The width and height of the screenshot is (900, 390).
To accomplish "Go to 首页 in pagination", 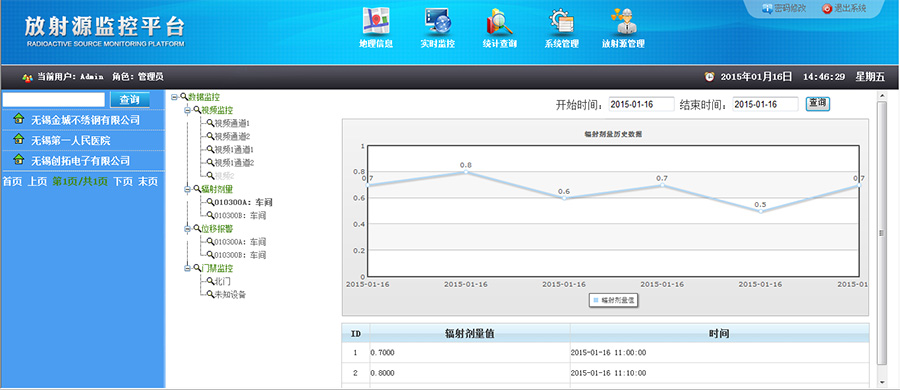I will (x=12, y=182).
